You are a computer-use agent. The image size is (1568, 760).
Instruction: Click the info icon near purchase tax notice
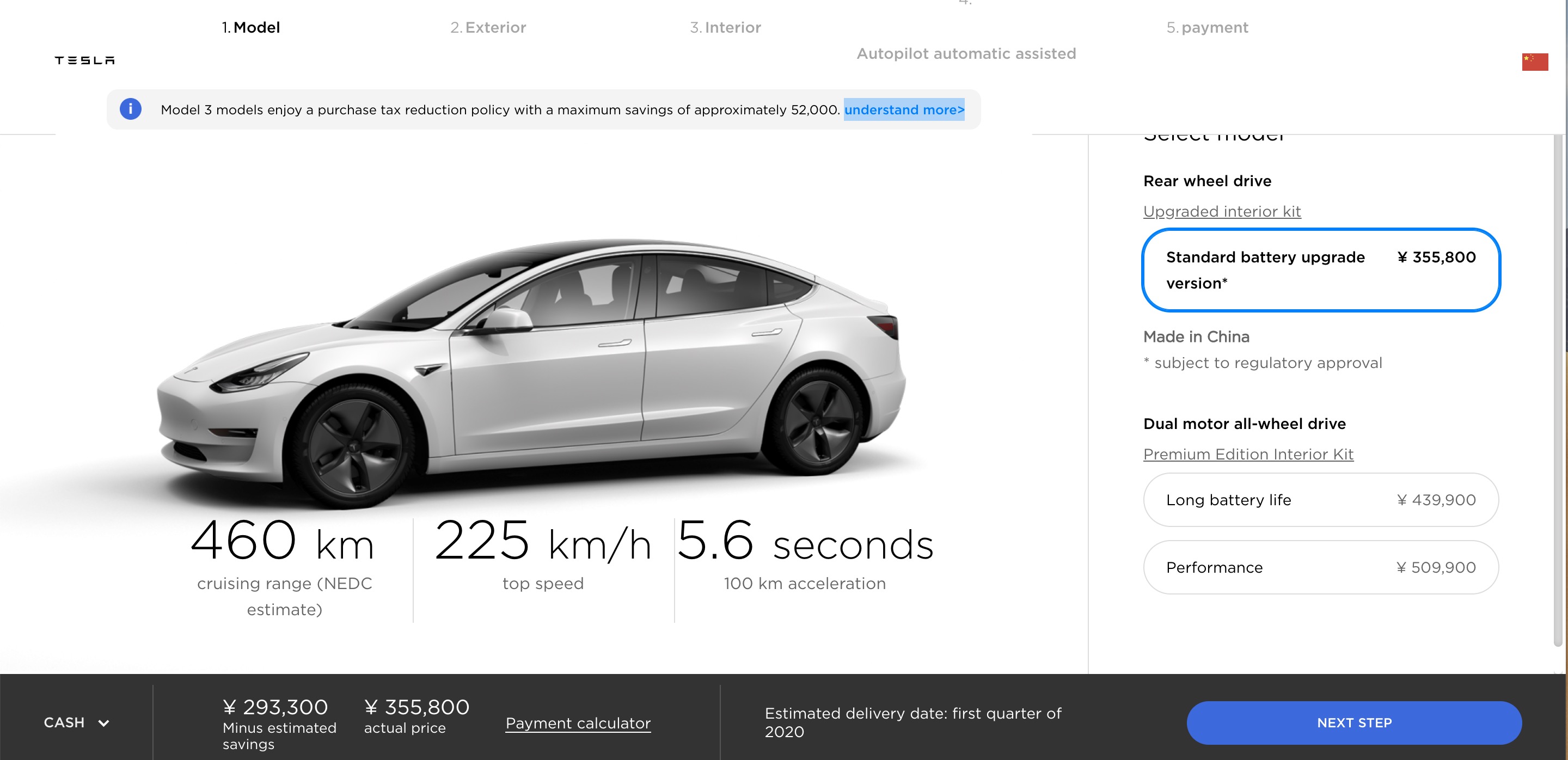point(129,109)
